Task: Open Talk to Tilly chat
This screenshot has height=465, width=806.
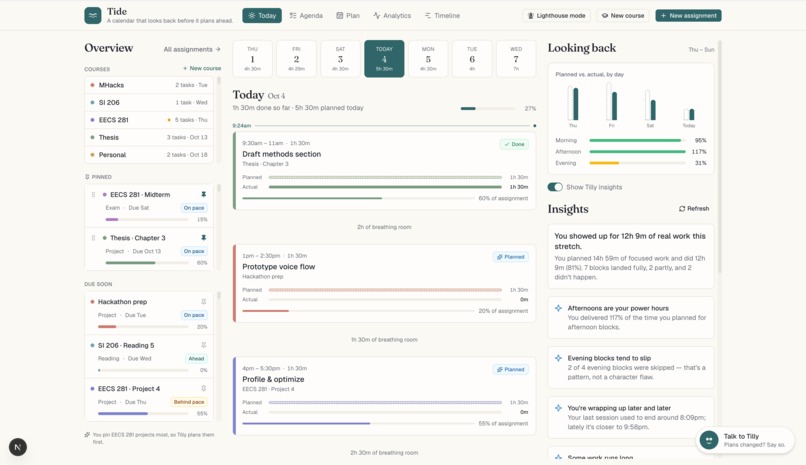Action: point(745,440)
